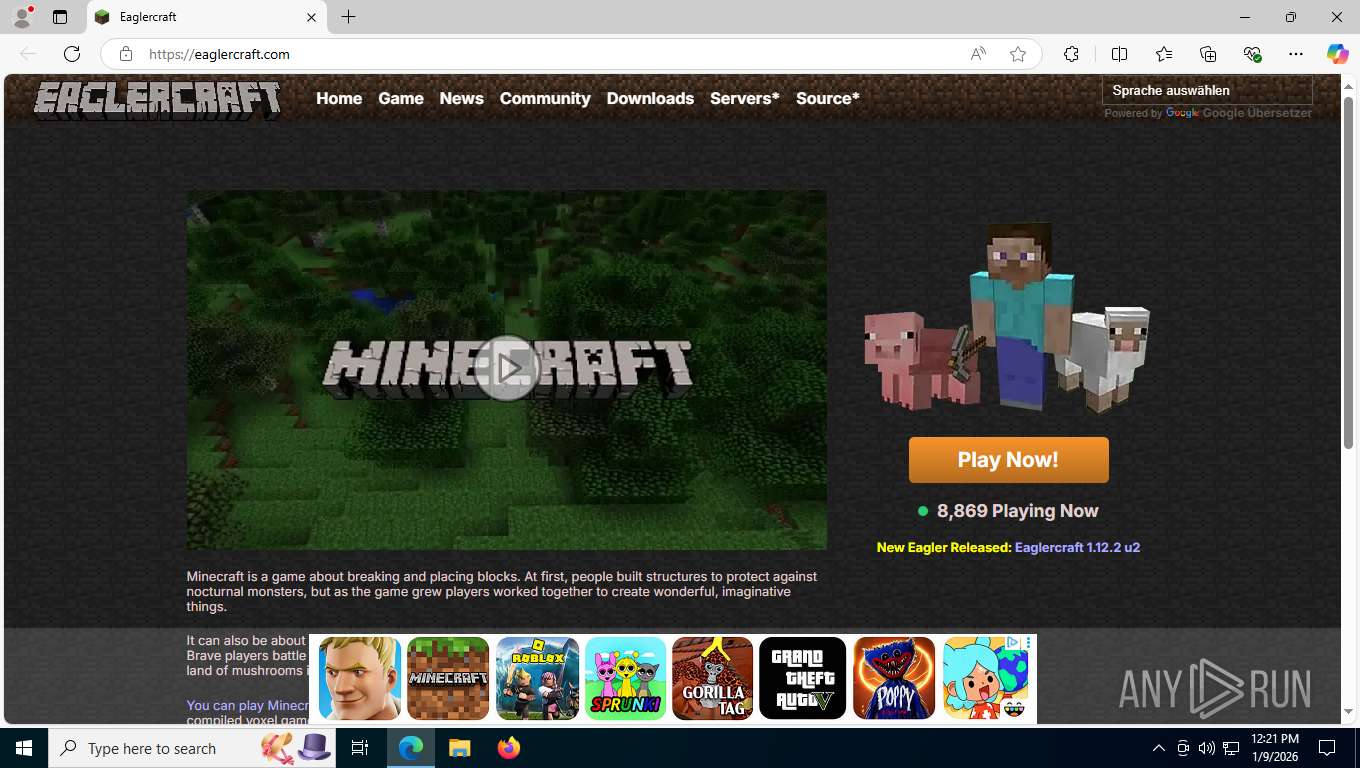1360x768 pixels.
Task: Click the Edge icon in taskbar
Action: (410, 748)
